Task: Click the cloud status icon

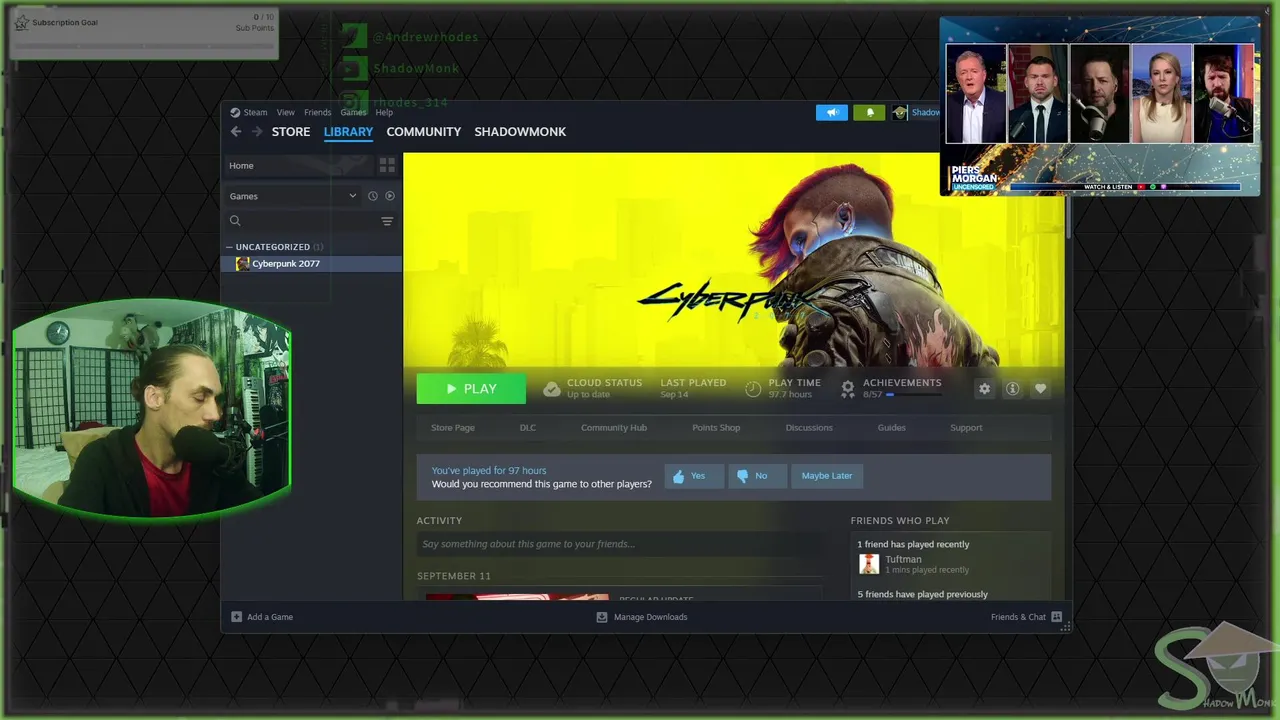Action: pyautogui.click(x=552, y=389)
